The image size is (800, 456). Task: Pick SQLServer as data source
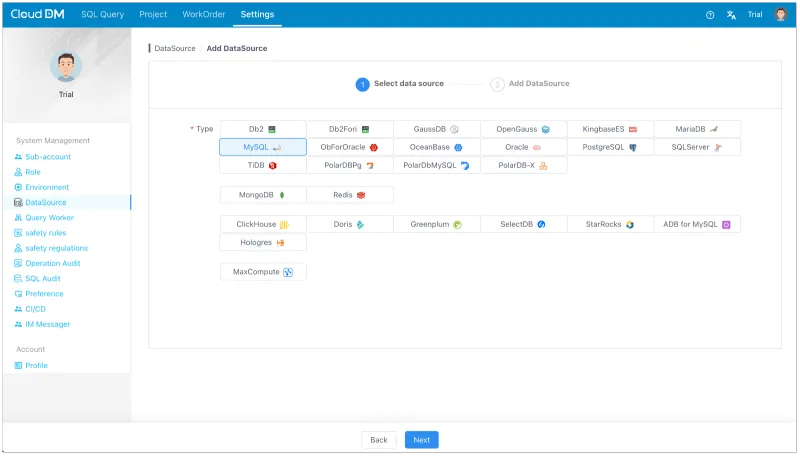697,147
